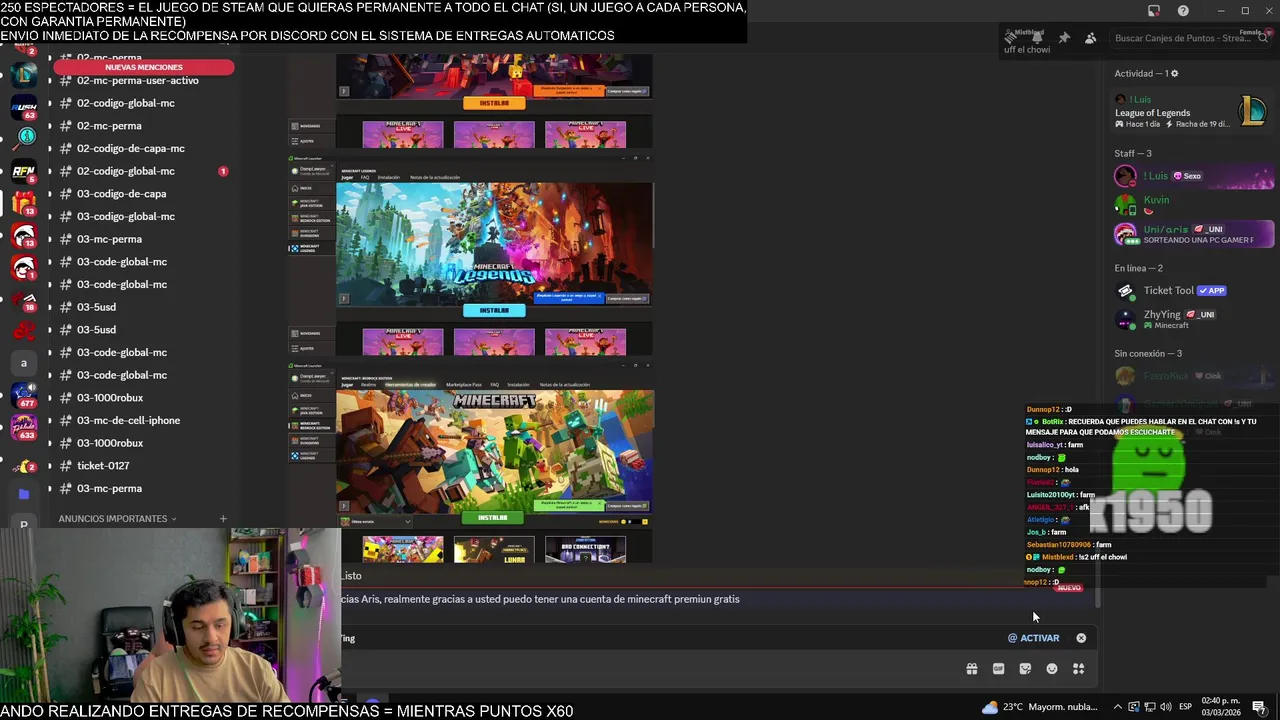
Task: Open ! Luis profile in Staff list
Action: tap(1193, 176)
